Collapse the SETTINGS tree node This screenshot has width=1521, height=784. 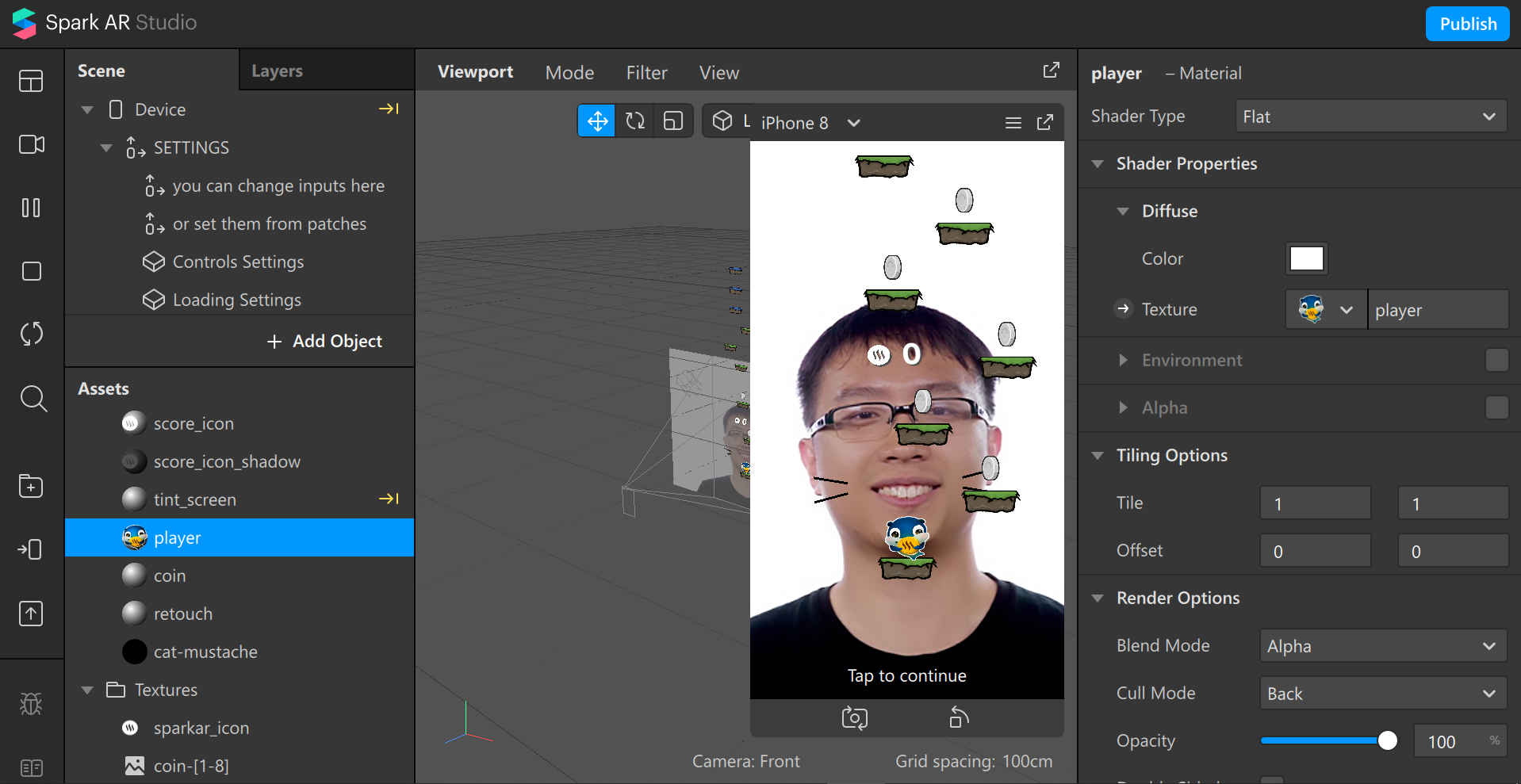click(106, 147)
